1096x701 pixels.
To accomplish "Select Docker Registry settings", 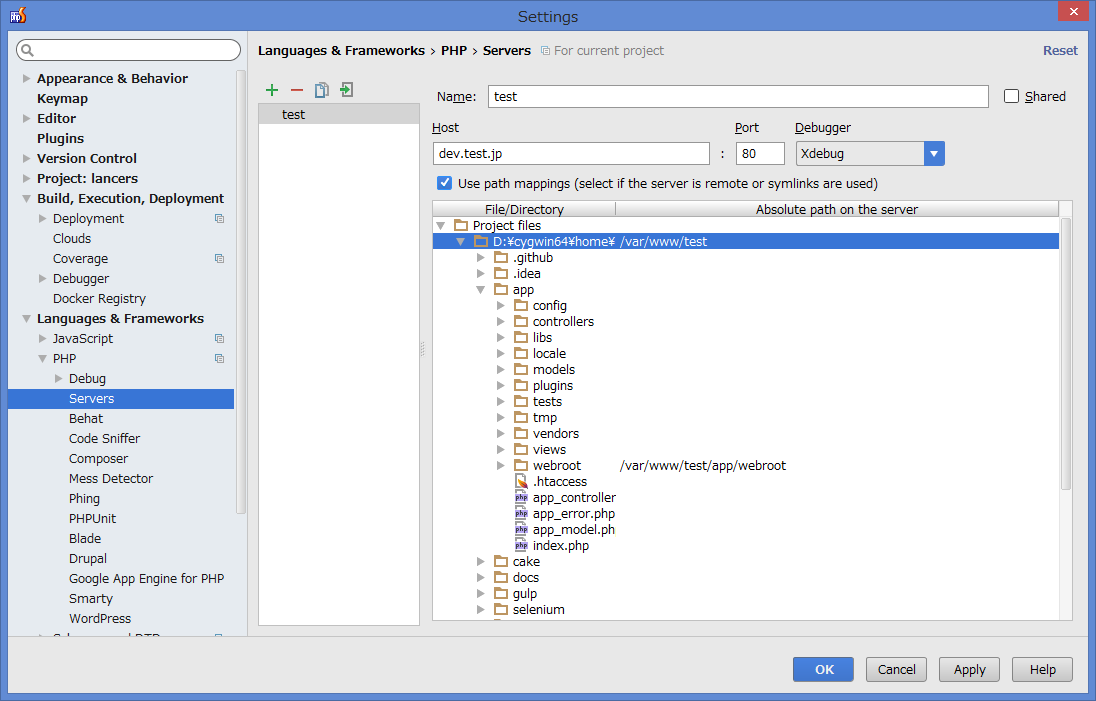I will (x=99, y=298).
